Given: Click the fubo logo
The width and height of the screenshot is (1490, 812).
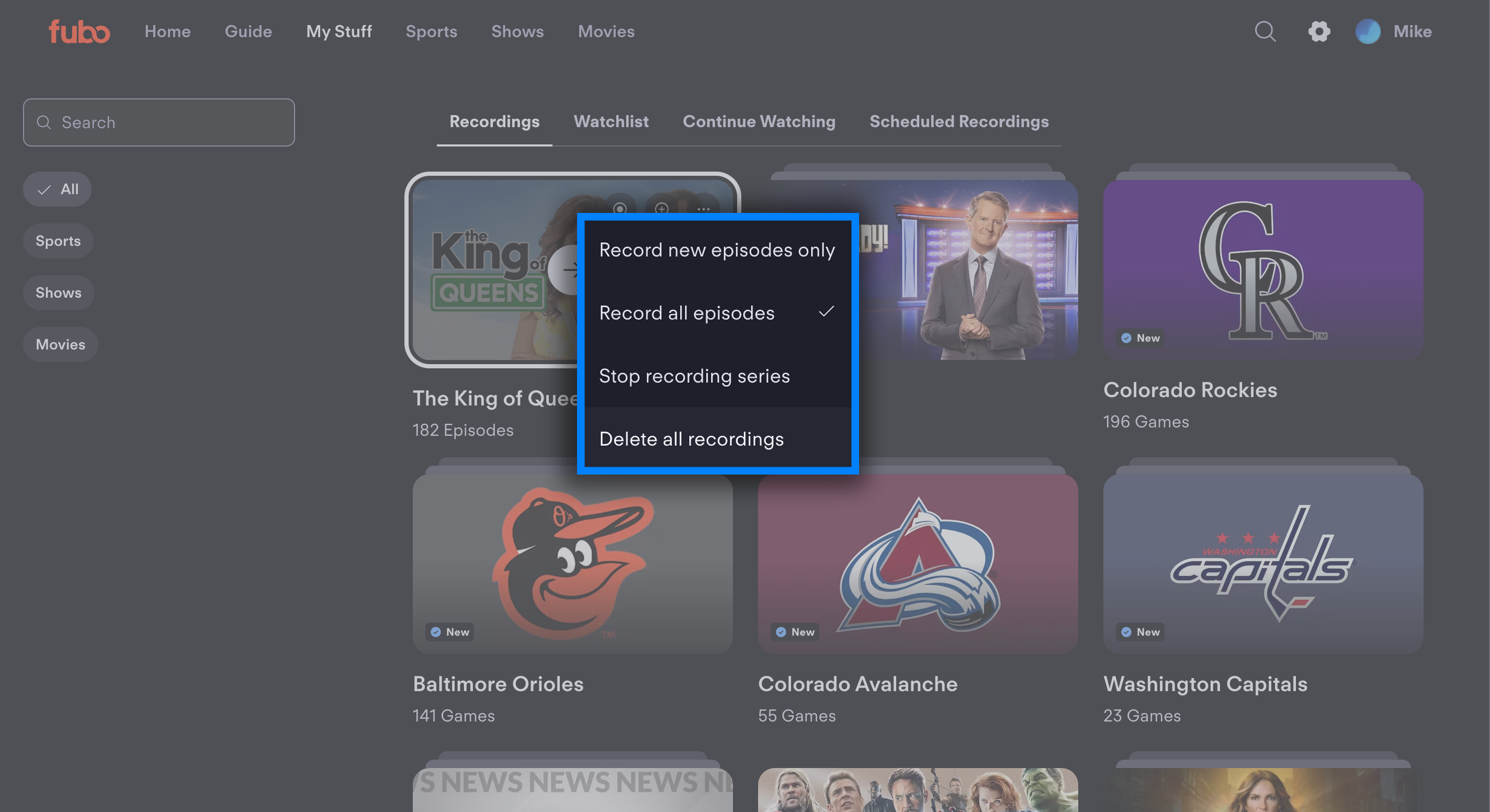Looking at the screenshot, I should 79,31.
